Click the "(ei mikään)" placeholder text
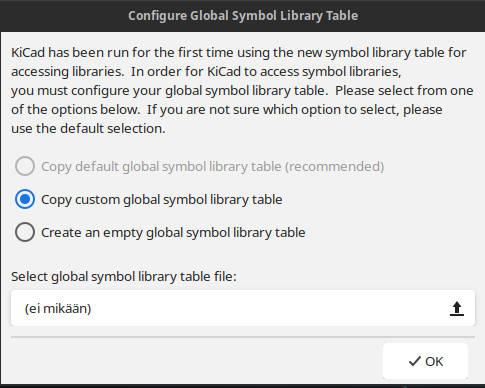The height and width of the screenshot is (388, 485). tap(58, 308)
